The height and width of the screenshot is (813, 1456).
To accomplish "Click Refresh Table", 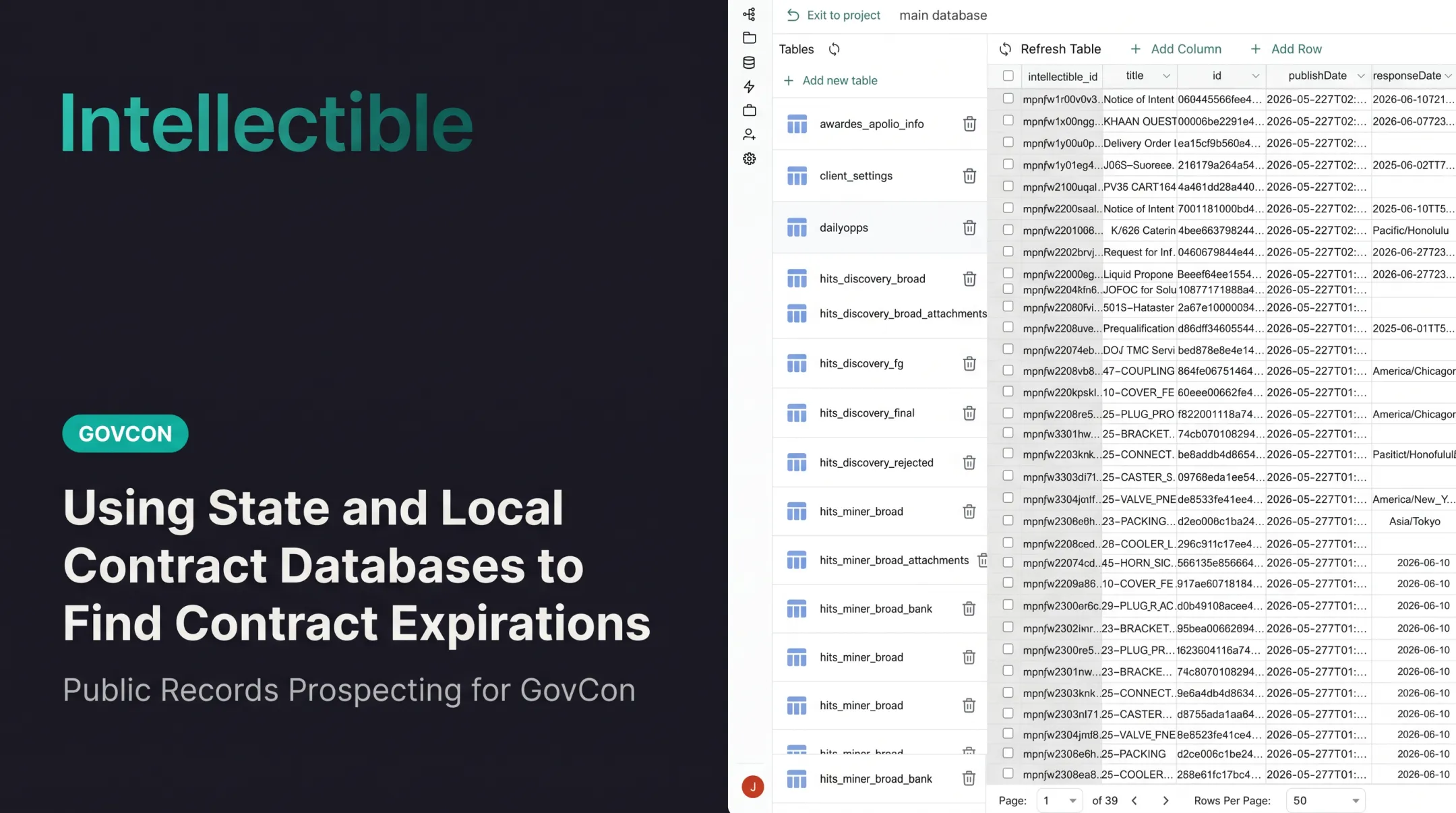I will (x=1050, y=49).
